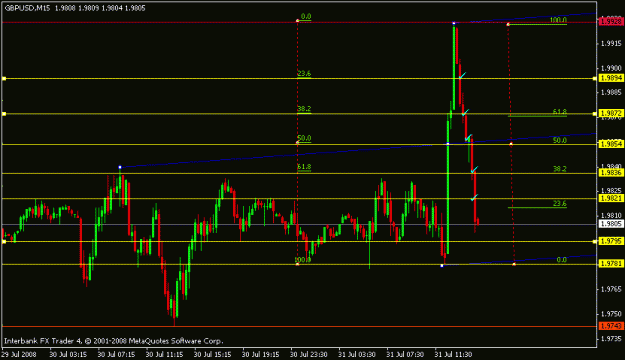
Task: Click the 1.9915 price scale value
Action: 611,43
